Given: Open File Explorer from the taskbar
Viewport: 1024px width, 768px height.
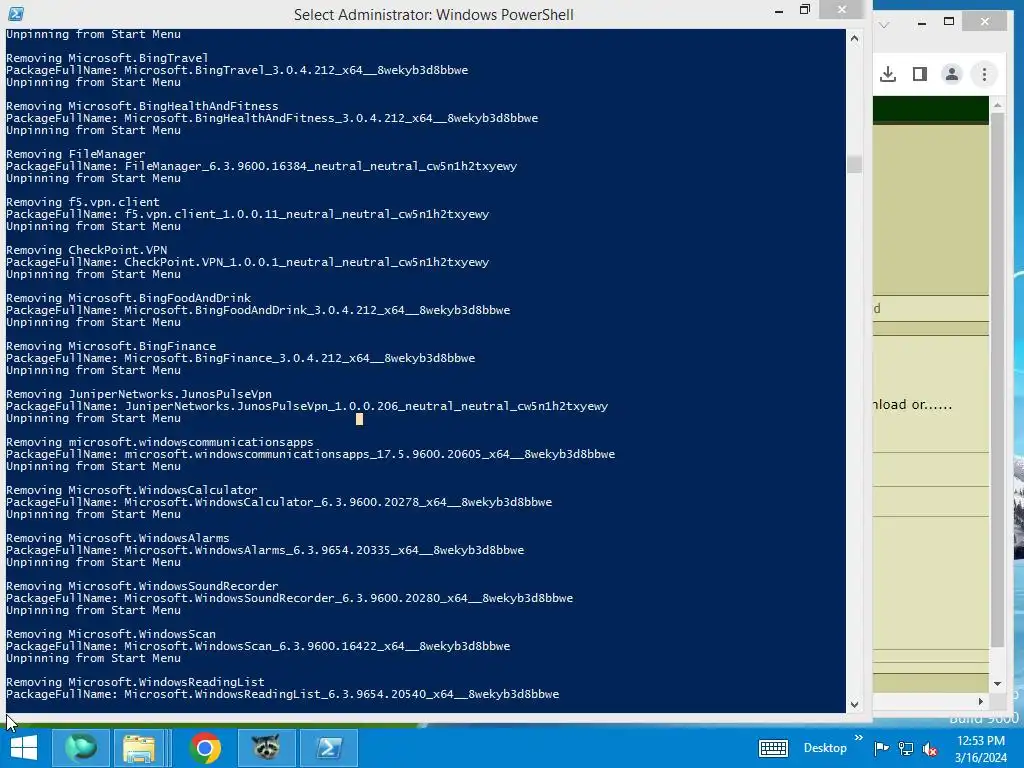Looking at the screenshot, I should coord(138,748).
